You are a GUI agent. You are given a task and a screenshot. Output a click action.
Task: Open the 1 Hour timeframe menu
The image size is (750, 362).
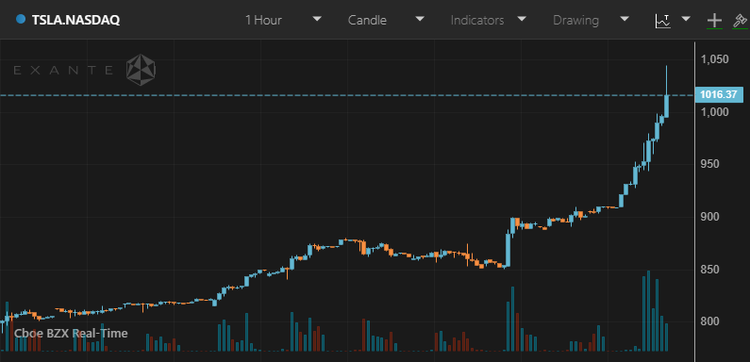[x=263, y=21]
